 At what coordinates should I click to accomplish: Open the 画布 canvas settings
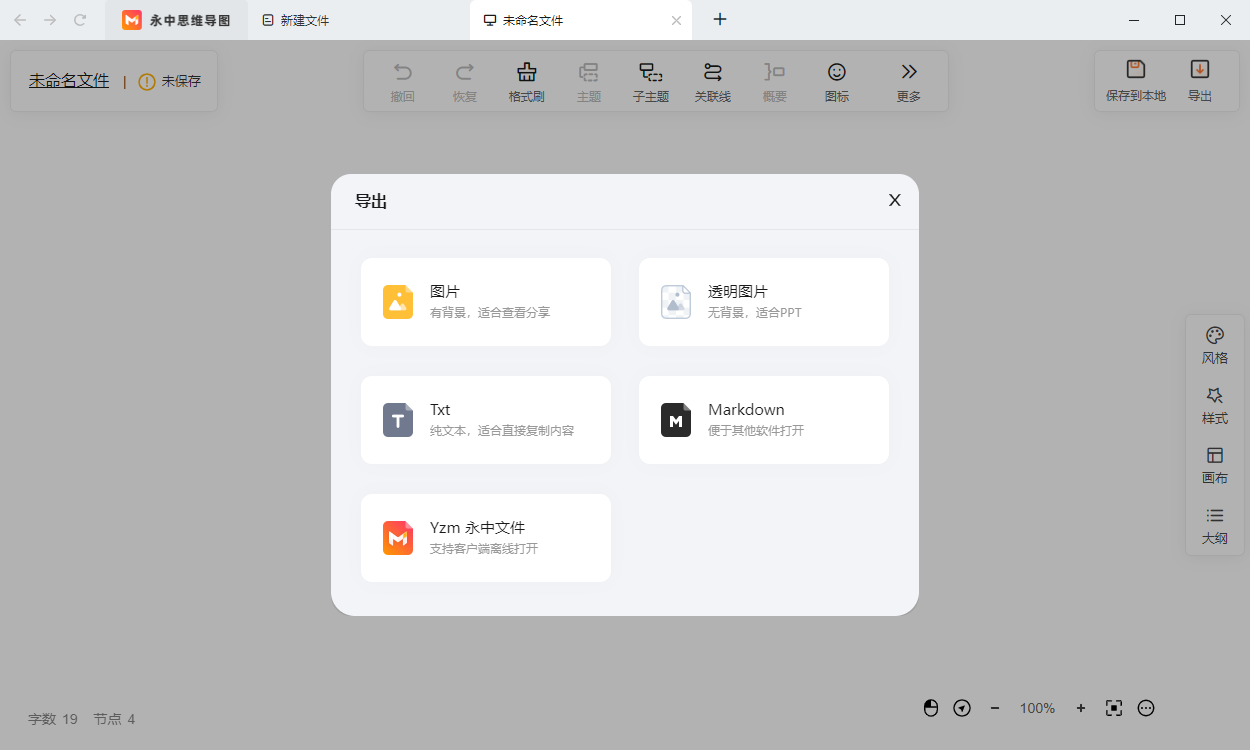tap(1214, 465)
